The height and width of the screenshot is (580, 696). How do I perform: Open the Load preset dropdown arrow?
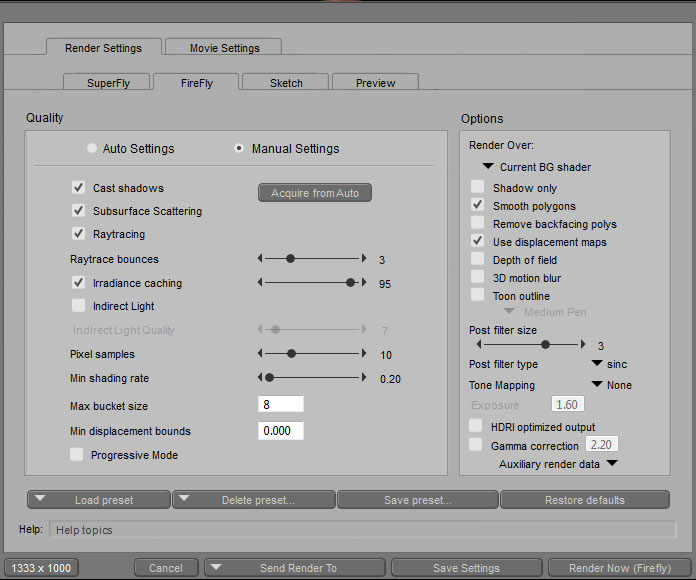(40, 499)
